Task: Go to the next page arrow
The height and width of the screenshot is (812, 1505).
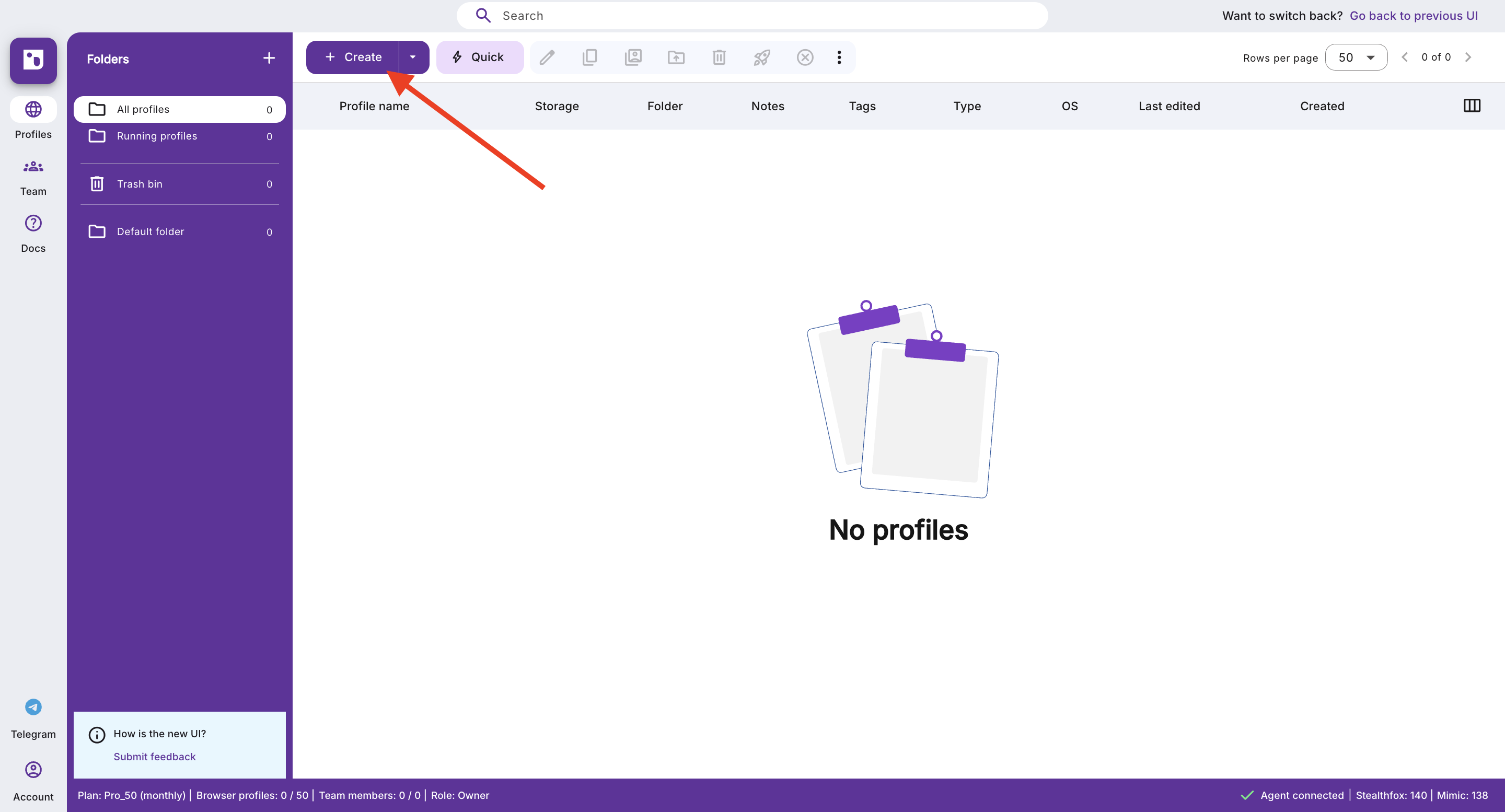Action: point(1467,57)
